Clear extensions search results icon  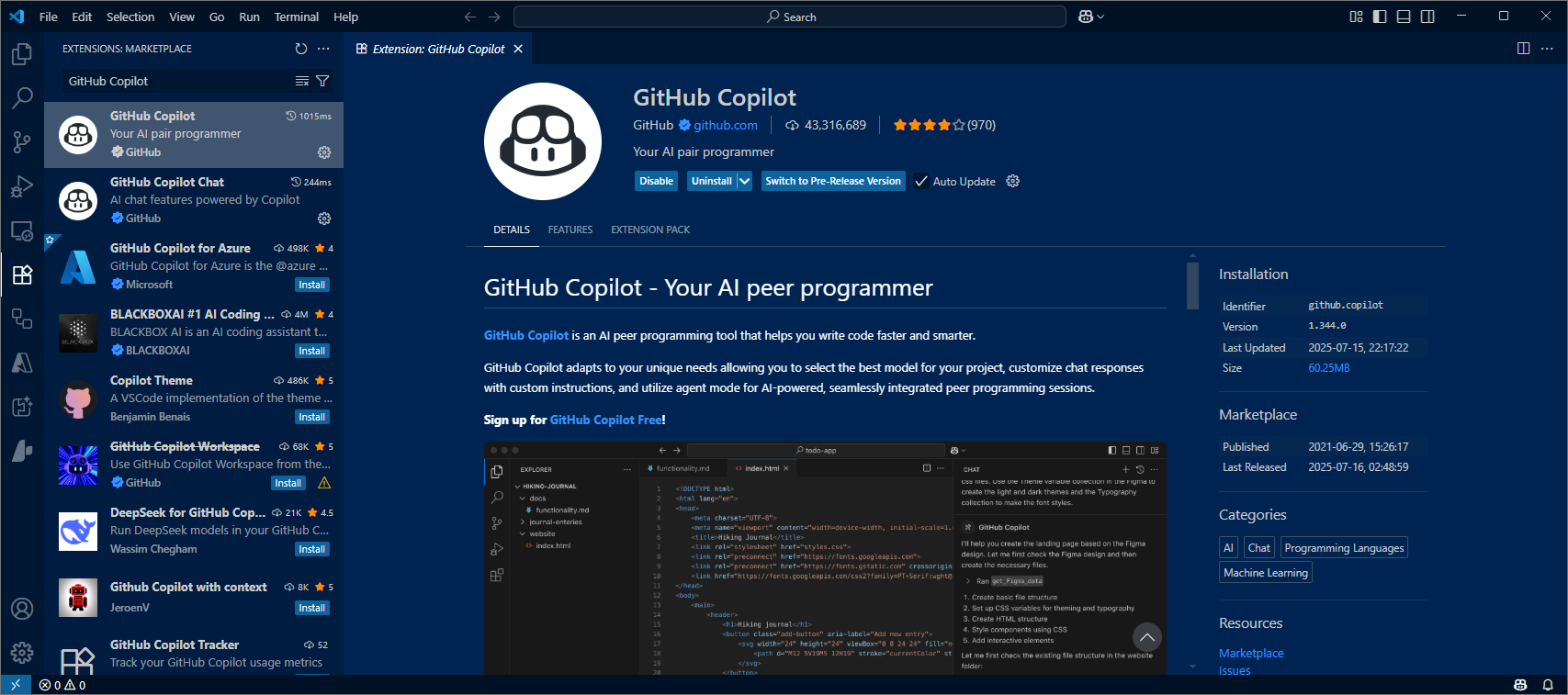click(301, 81)
